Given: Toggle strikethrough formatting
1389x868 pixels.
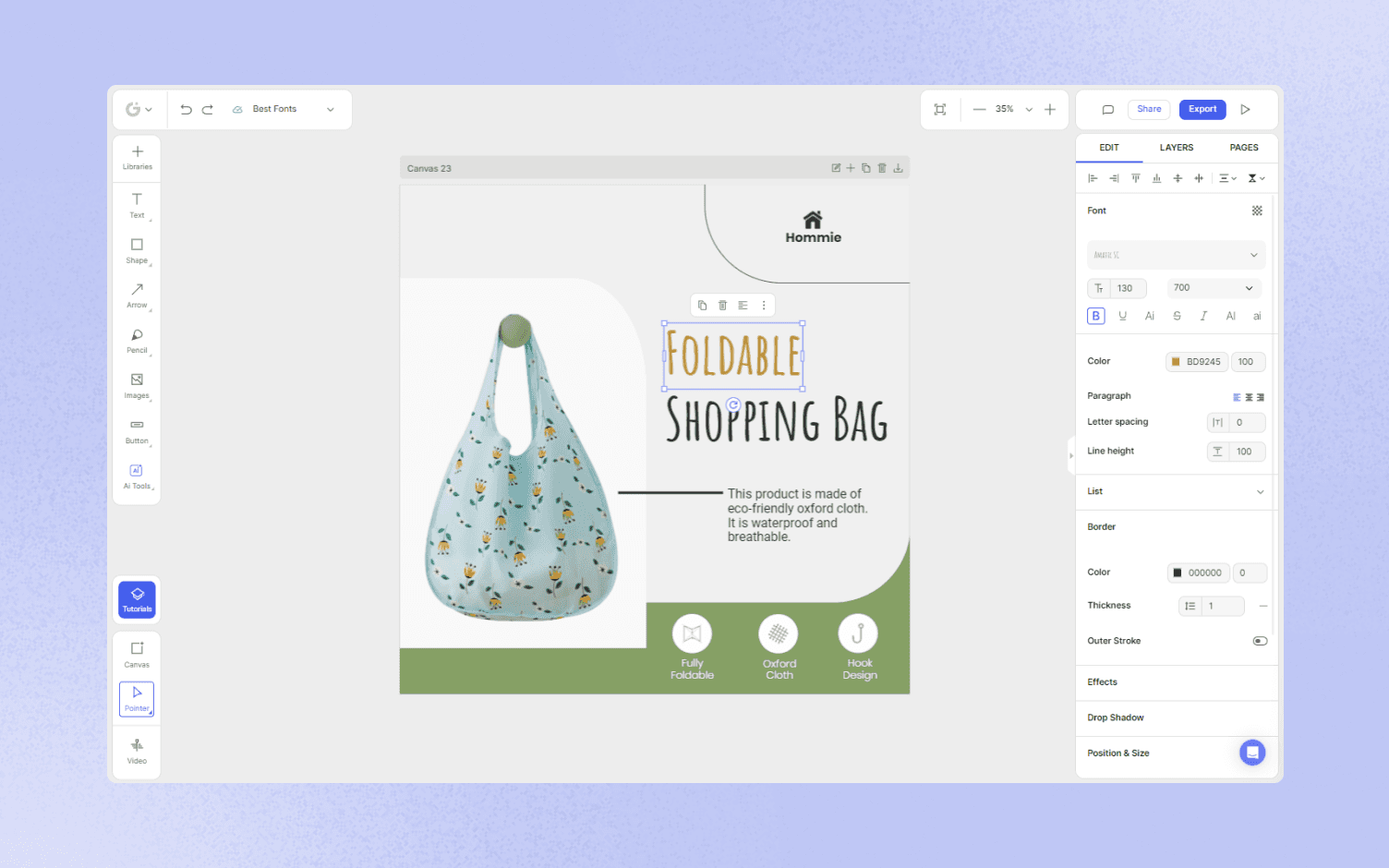Looking at the screenshot, I should coord(1177,316).
